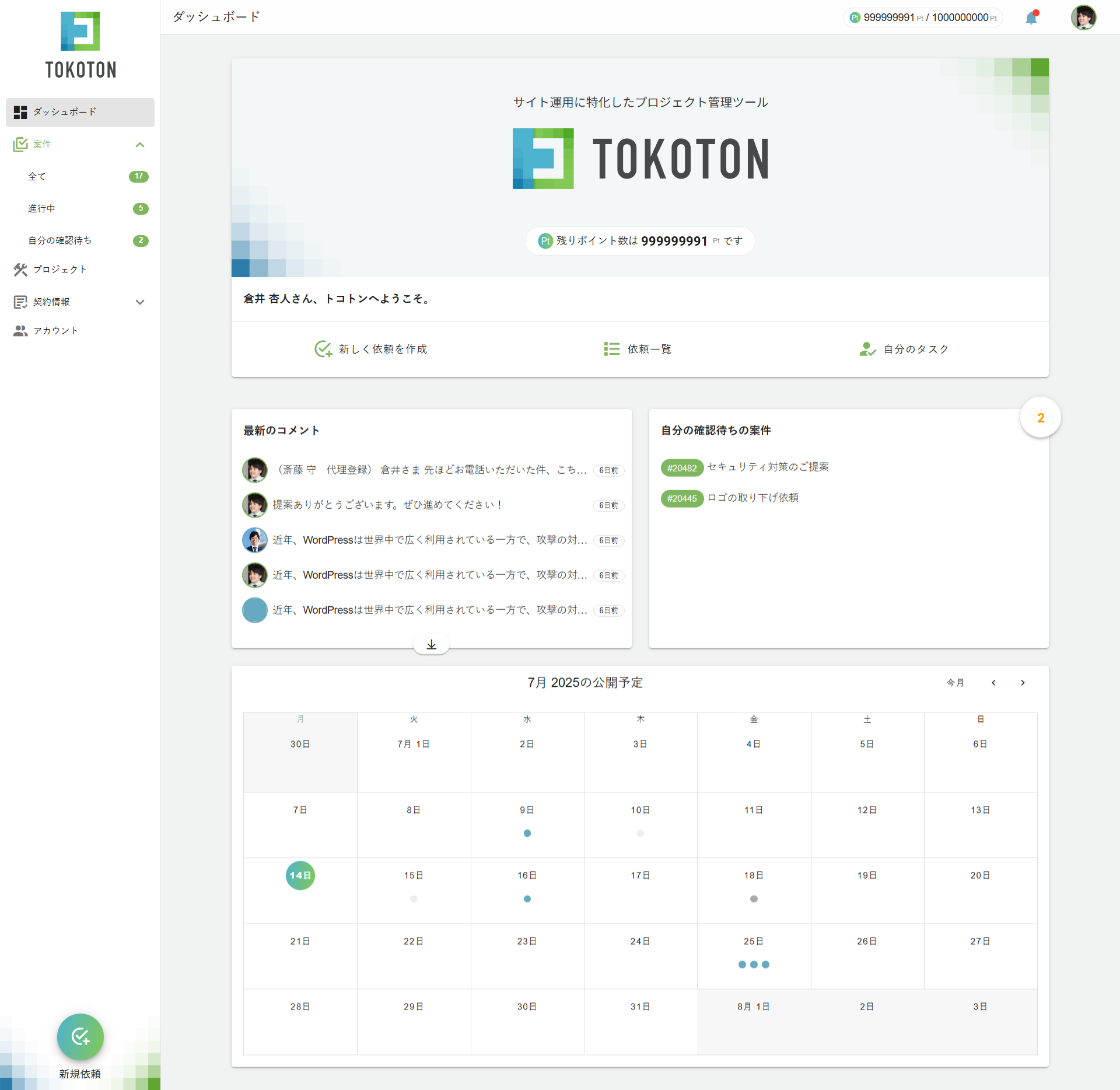
Task: Click the 進行中 count badge 5
Action: 141,208
